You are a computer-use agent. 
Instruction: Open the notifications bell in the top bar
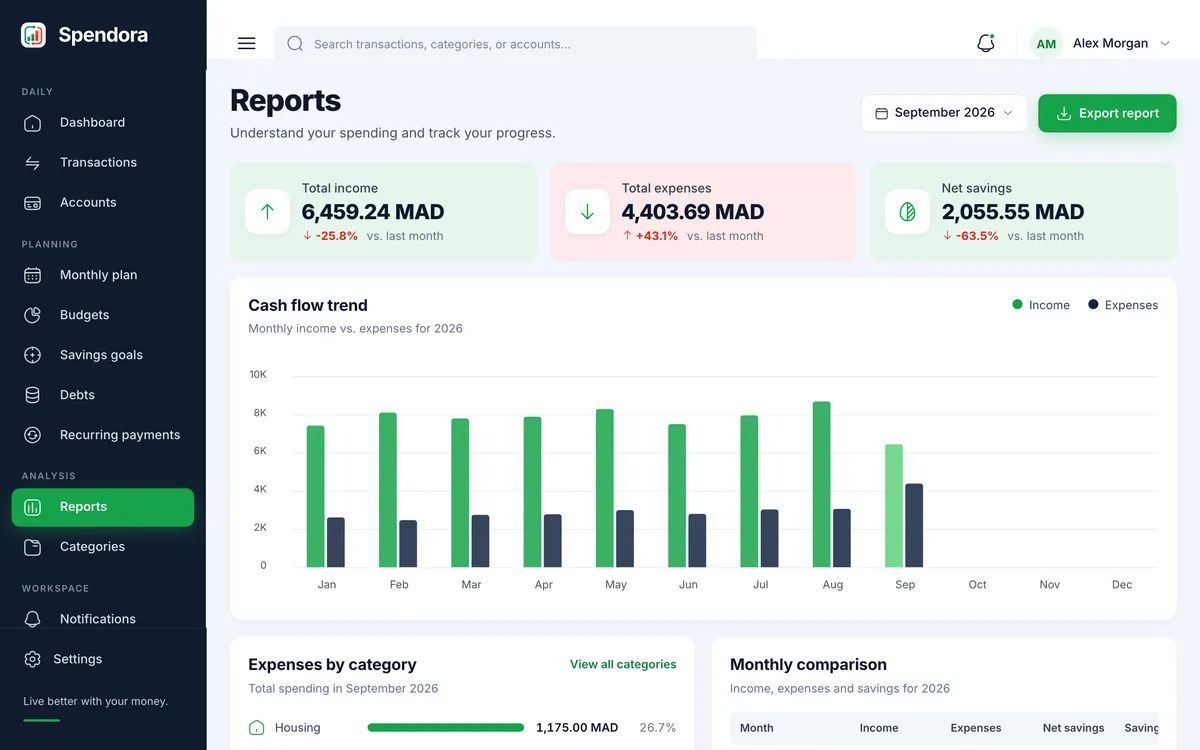point(986,43)
